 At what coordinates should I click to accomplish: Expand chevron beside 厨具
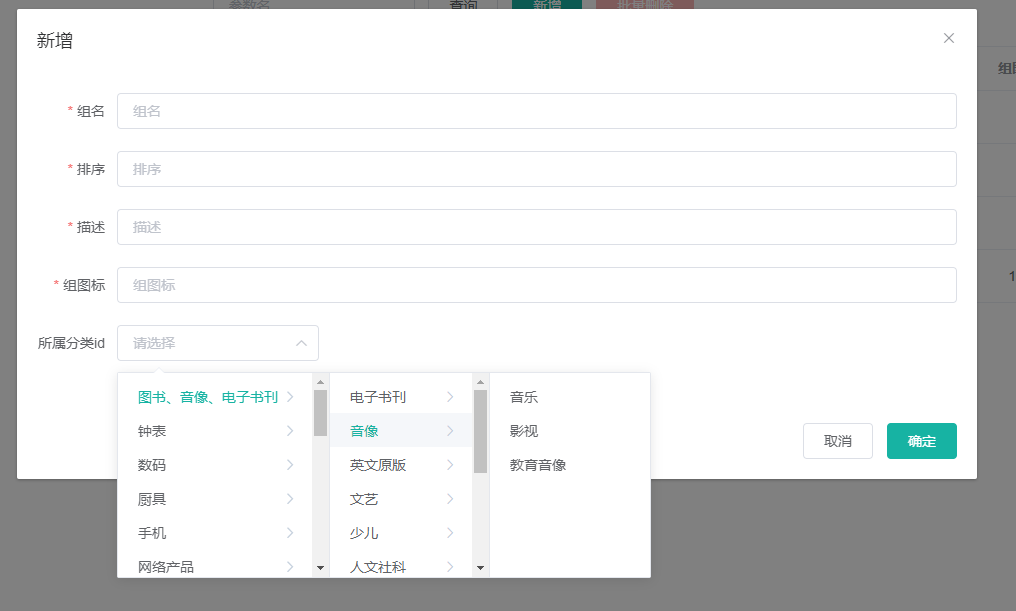[x=290, y=499]
